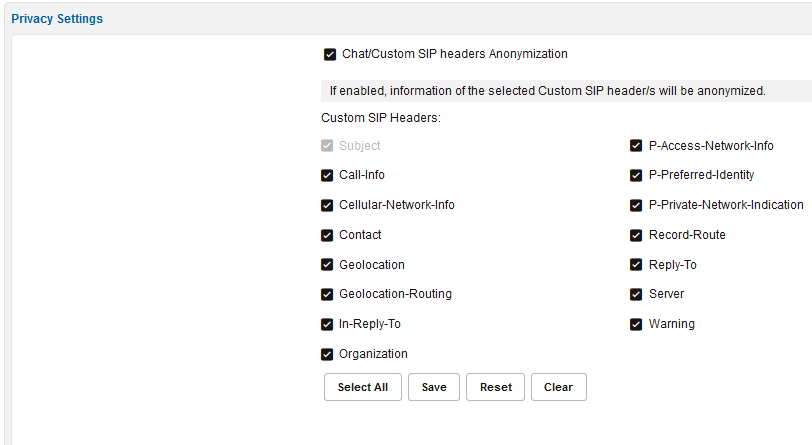Uncheck Cellular-Network-Info header
This screenshot has height=445, width=812.
point(327,205)
